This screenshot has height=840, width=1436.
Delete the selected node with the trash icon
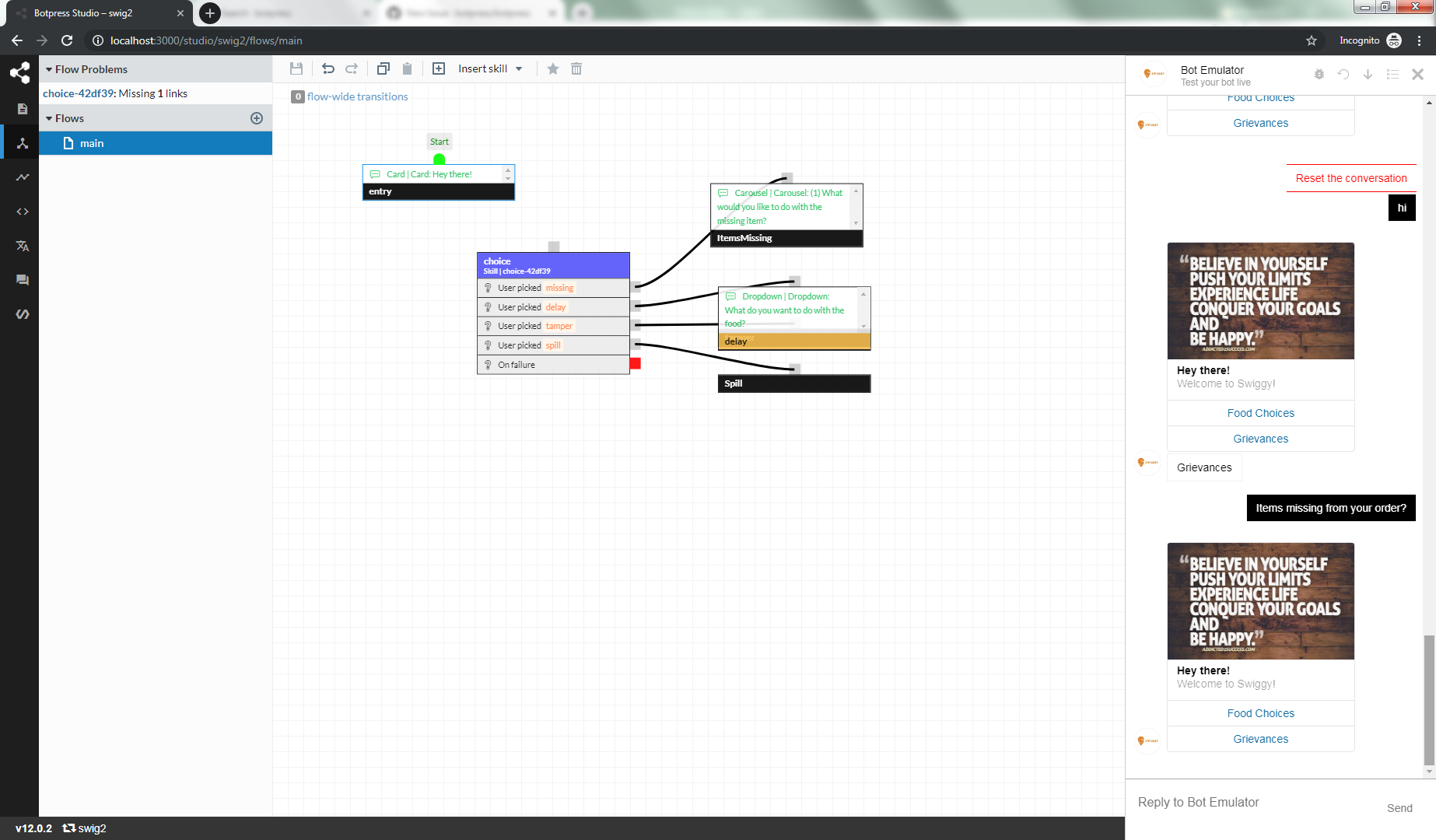pos(576,68)
